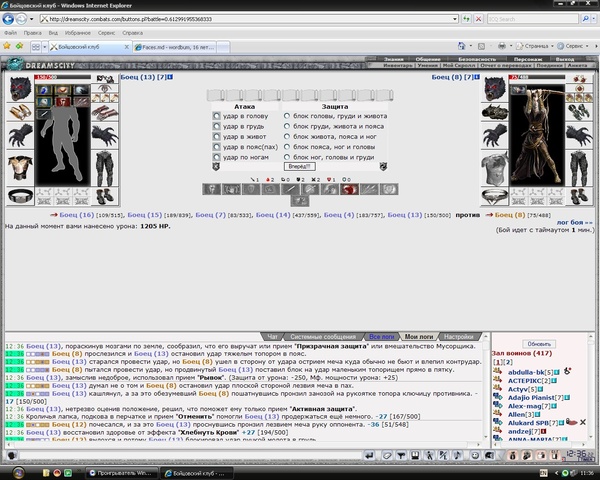Image resolution: width=600 pixels, height=480 pixels.
Task: Choose attack 'удар в живот'
Action: pos(217,136)
